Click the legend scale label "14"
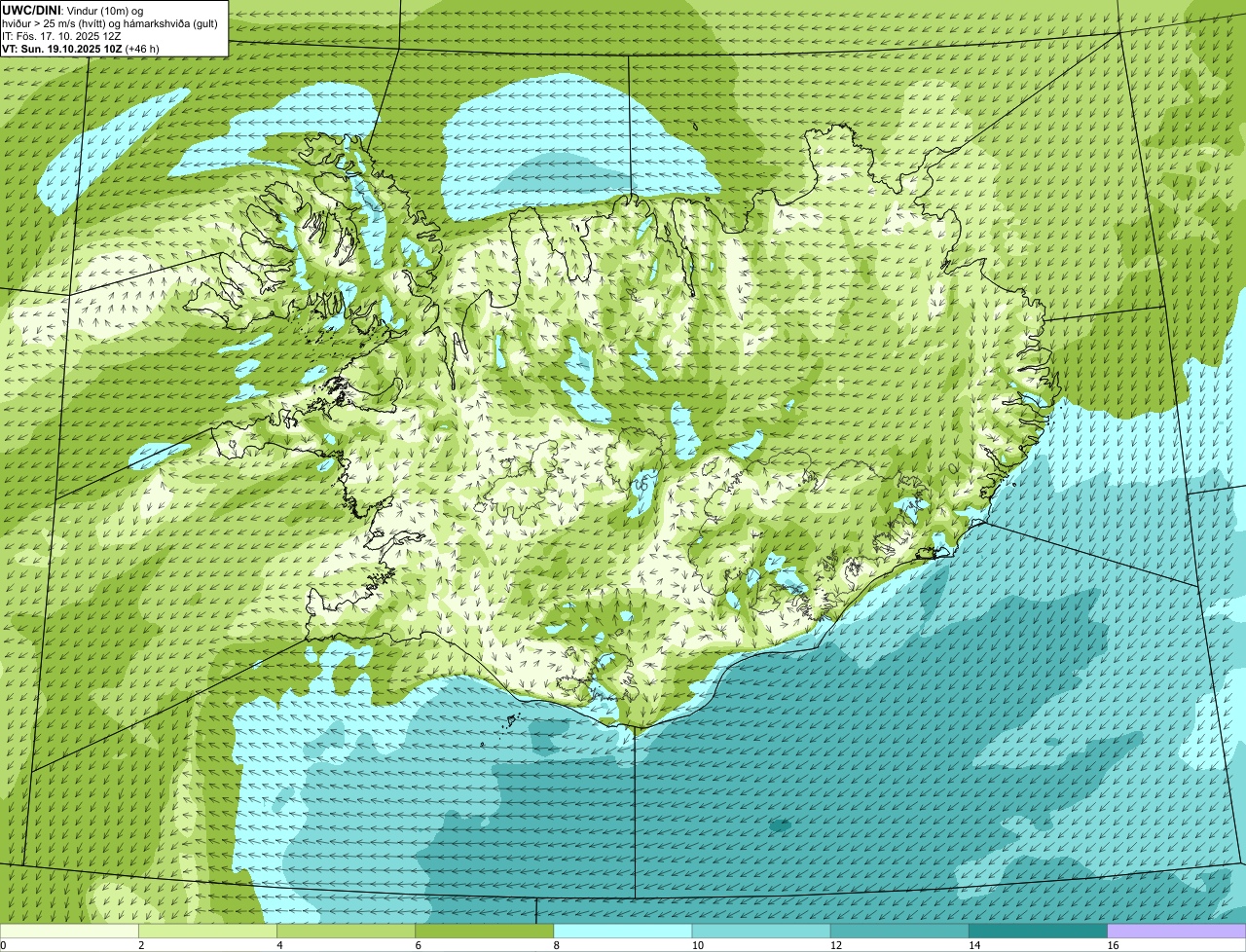 pos(974,945)
